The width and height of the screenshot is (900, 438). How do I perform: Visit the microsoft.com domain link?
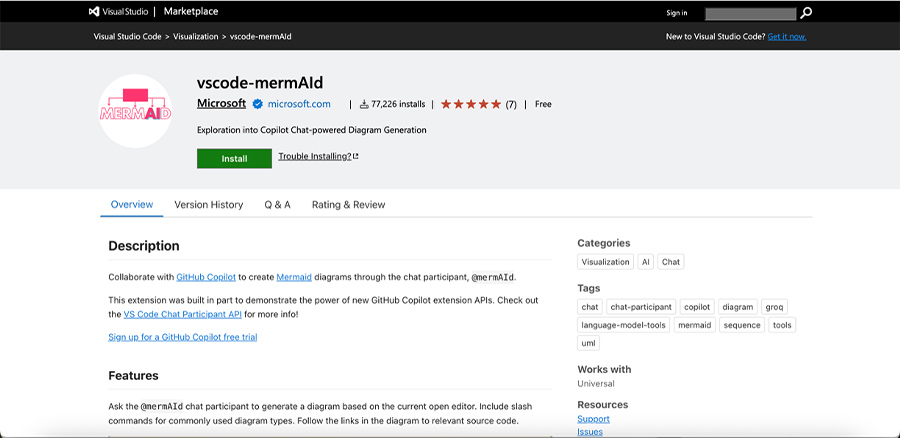[x=299, y=104]
